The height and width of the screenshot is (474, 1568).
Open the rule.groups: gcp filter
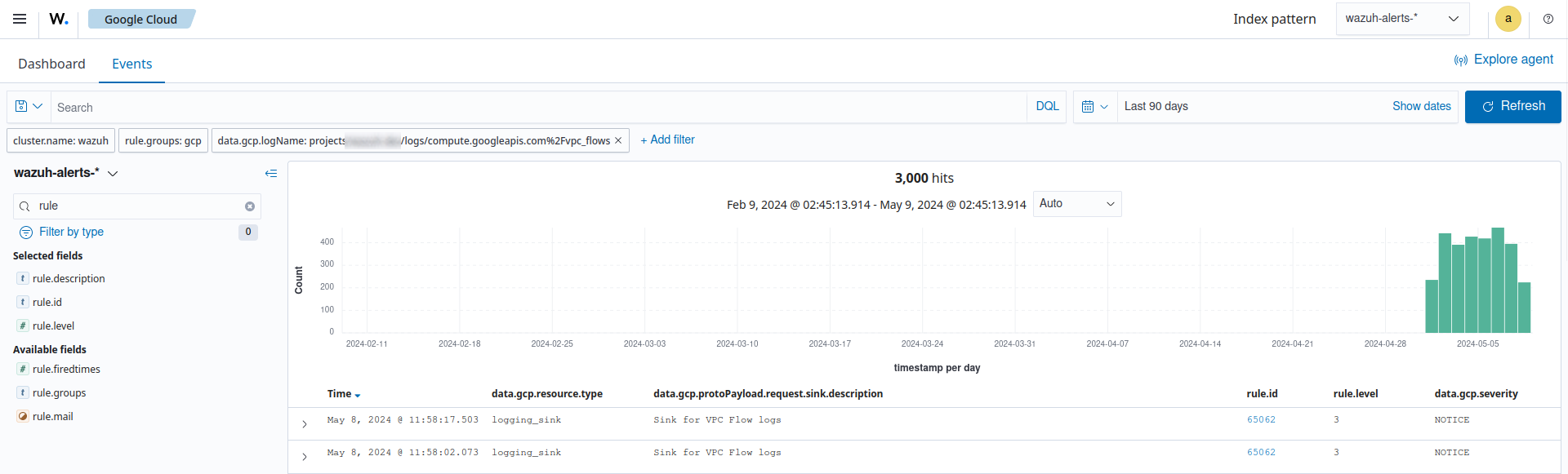[163, 140]
